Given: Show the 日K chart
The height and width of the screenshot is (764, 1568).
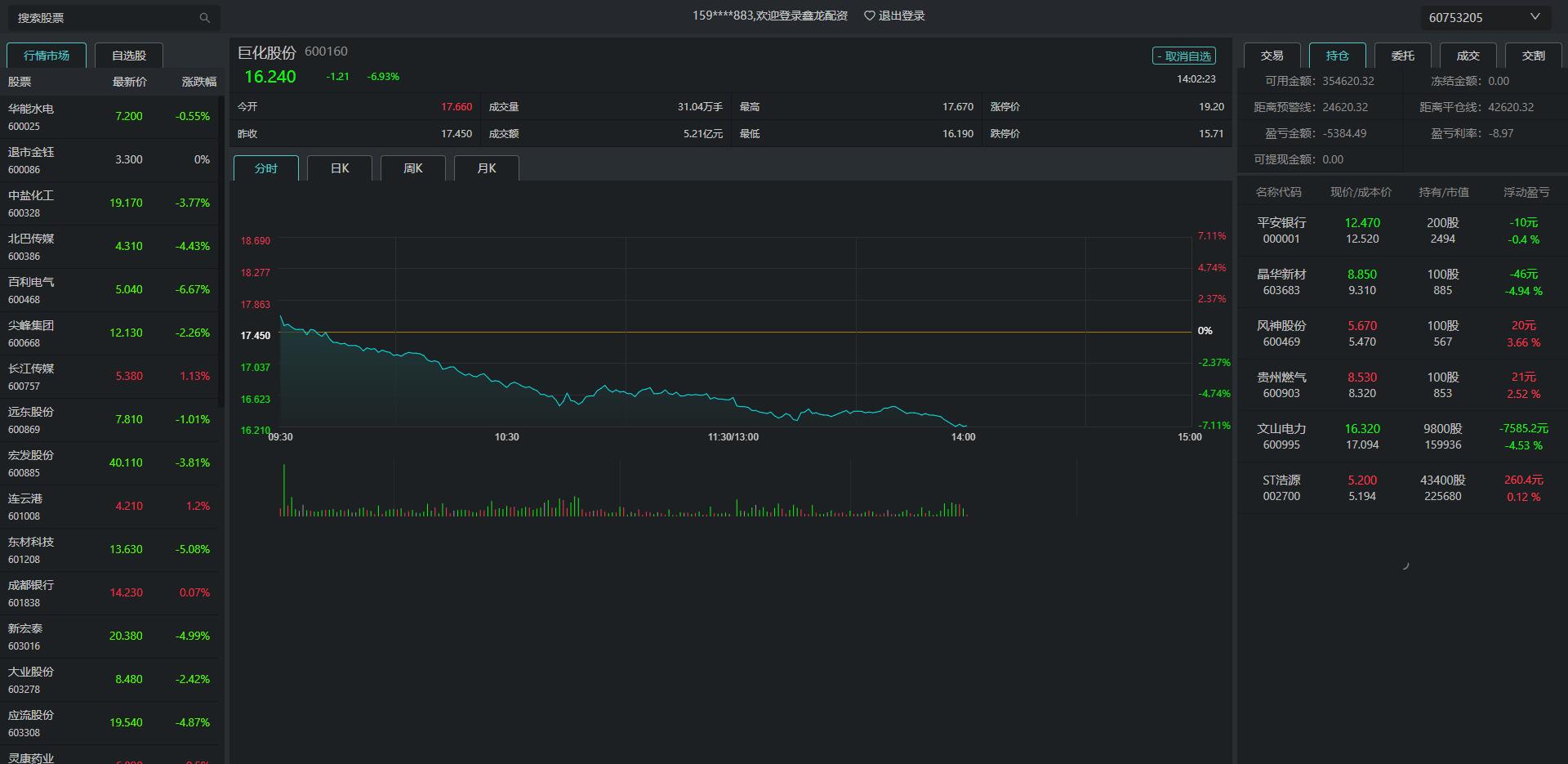Looking at the screenshot, I should [x=340, y=168].
